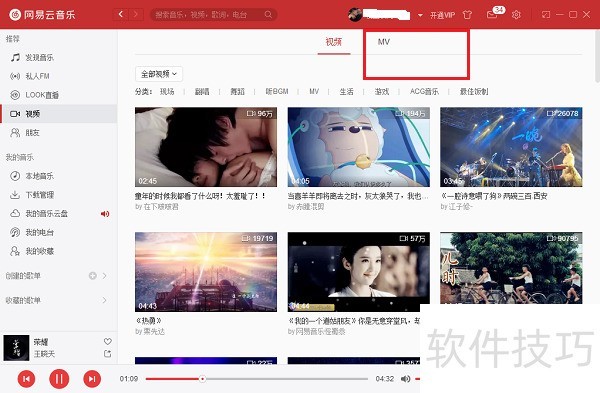Image resolution: width=600 pixels, height=393 pixels.
Task: Play the 04:44 video with 57万 views
Action: click(x=359, y=272)
